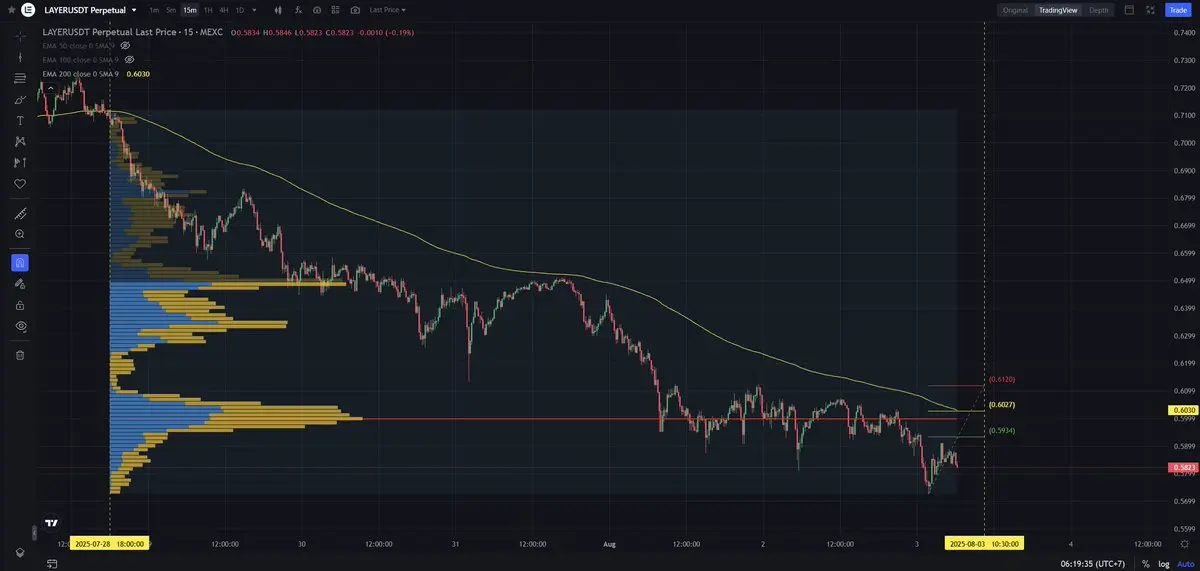Activate the zoom in magnifier tool
Image resolution: width=1200 pixels, height=571 pixels.
click(20, 234)
